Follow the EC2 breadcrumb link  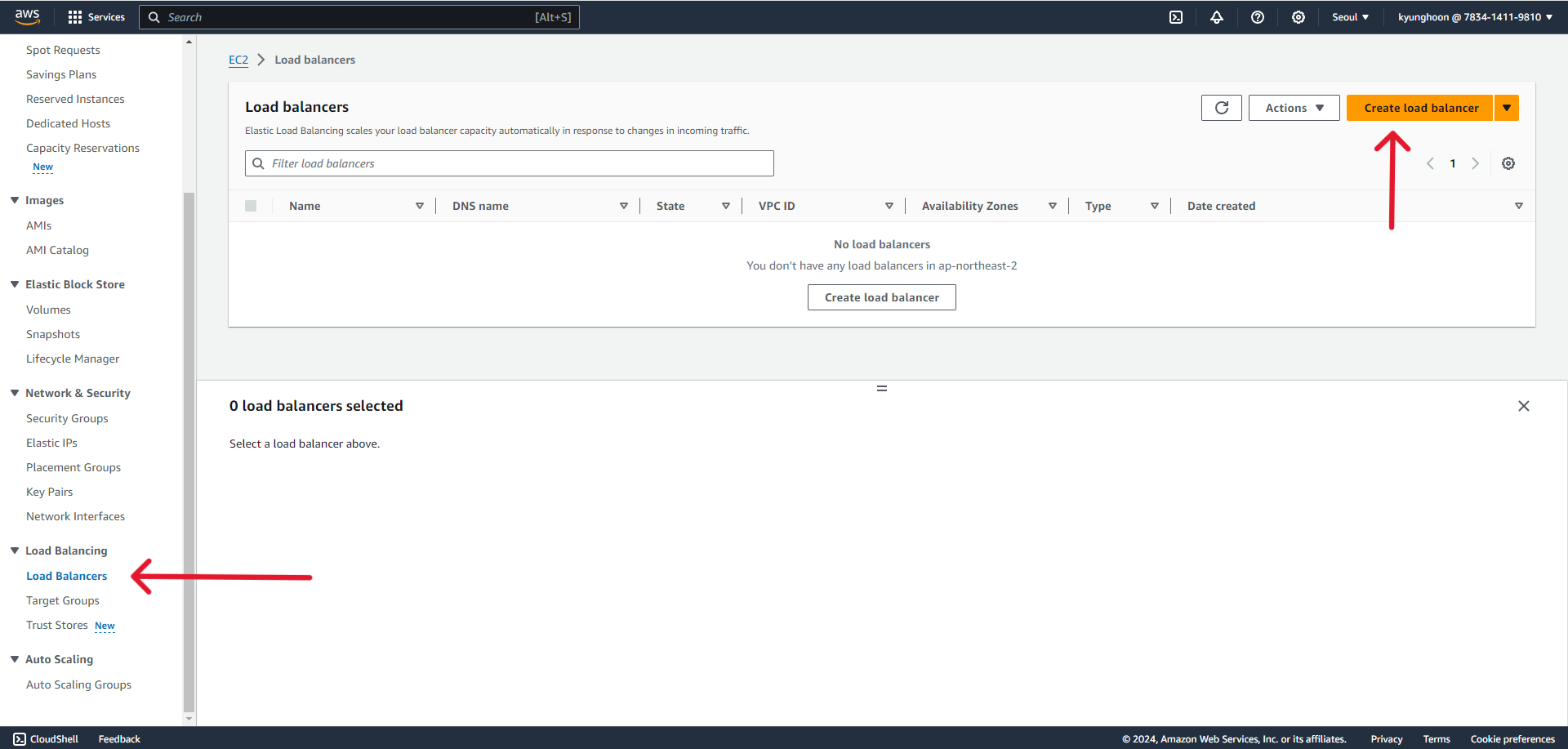click(238, 60)
